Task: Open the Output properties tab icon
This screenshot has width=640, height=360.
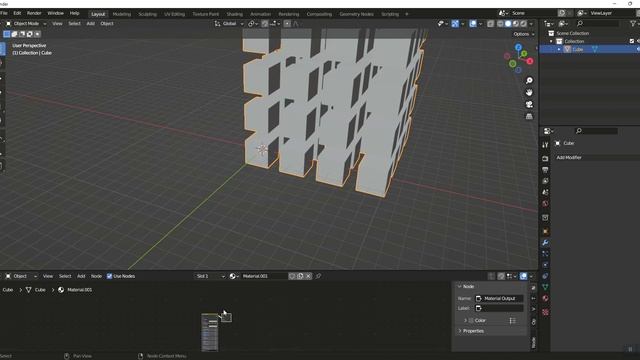Action: click(x=545, y=170)
